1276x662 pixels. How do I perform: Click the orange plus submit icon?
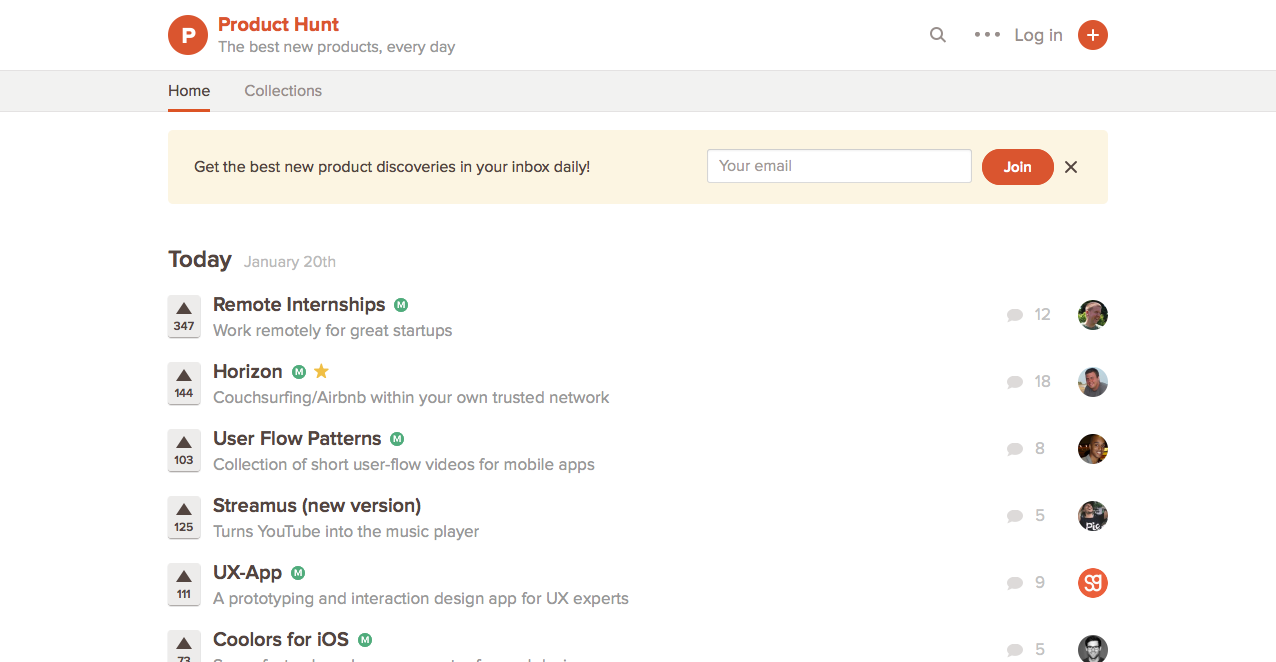pyautogui.click(x=1092, y=34)
